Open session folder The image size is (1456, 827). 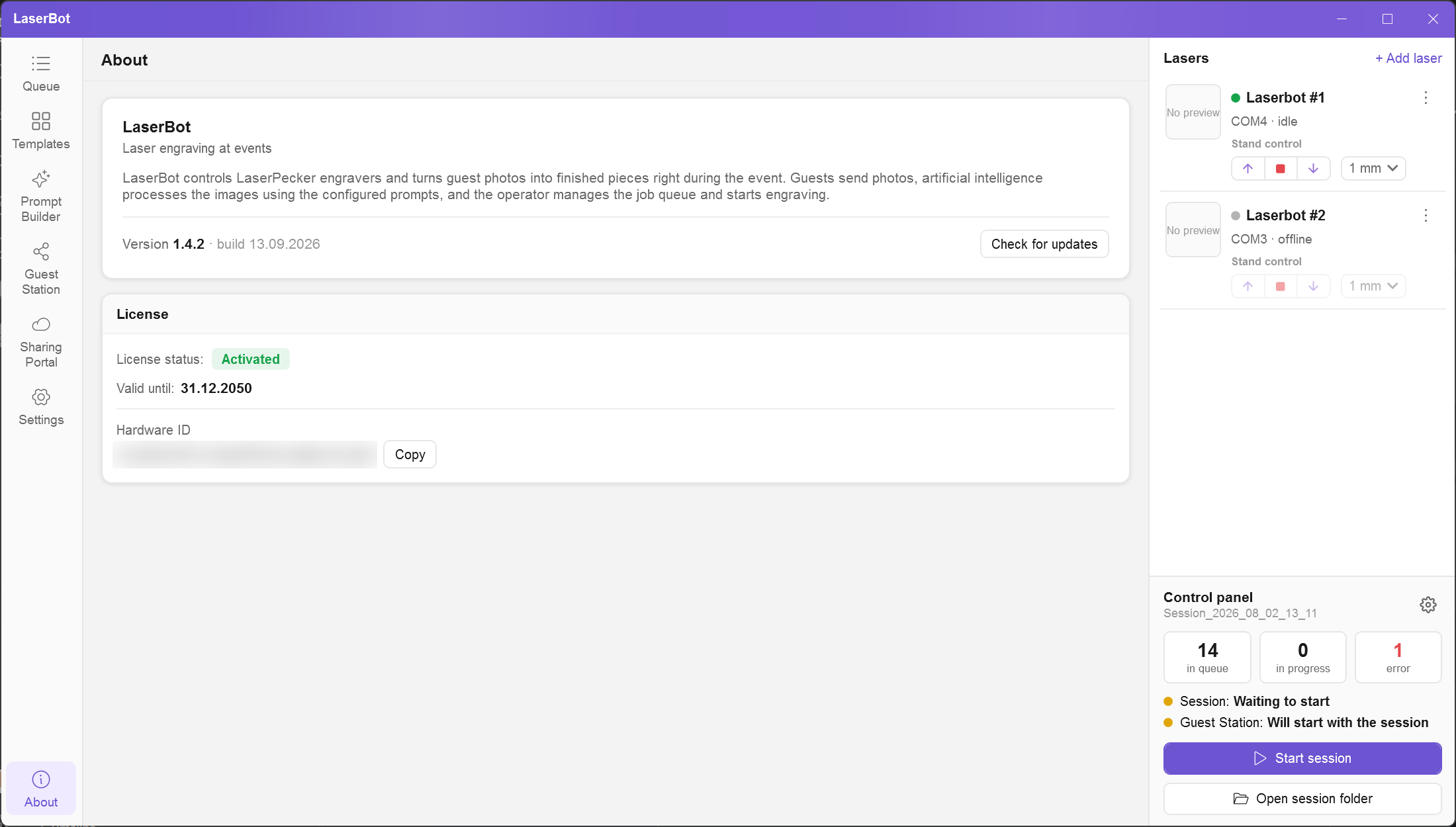click(1302, 799)
